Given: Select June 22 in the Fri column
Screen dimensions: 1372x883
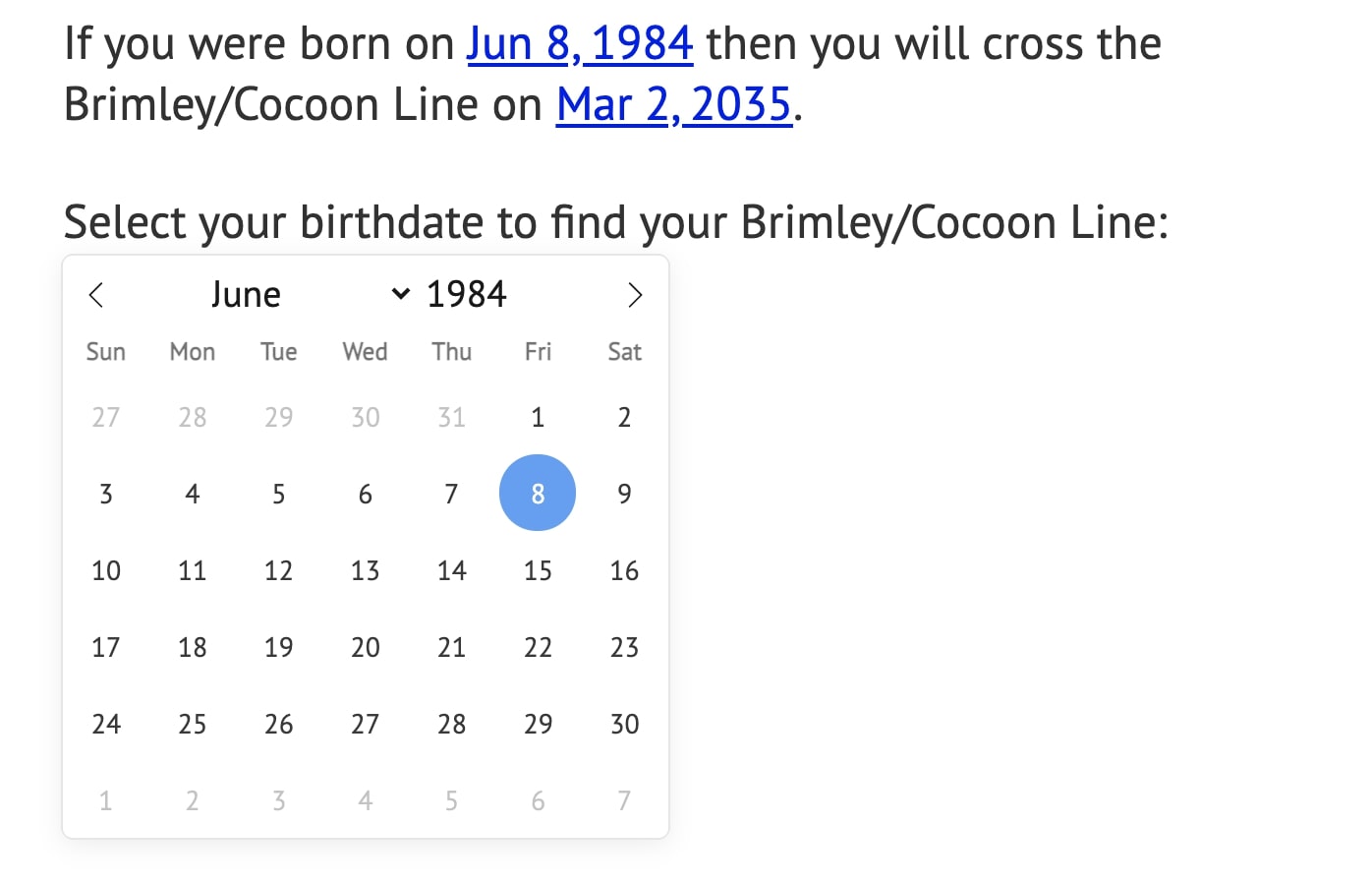Looking at the screenshot, I should 538,647.
